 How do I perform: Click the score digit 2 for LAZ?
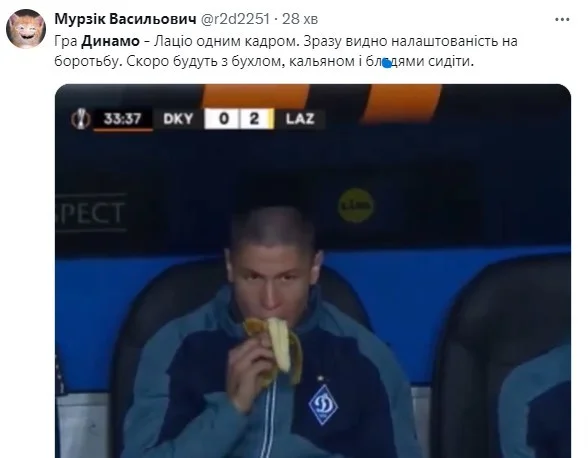click(255, 119)
